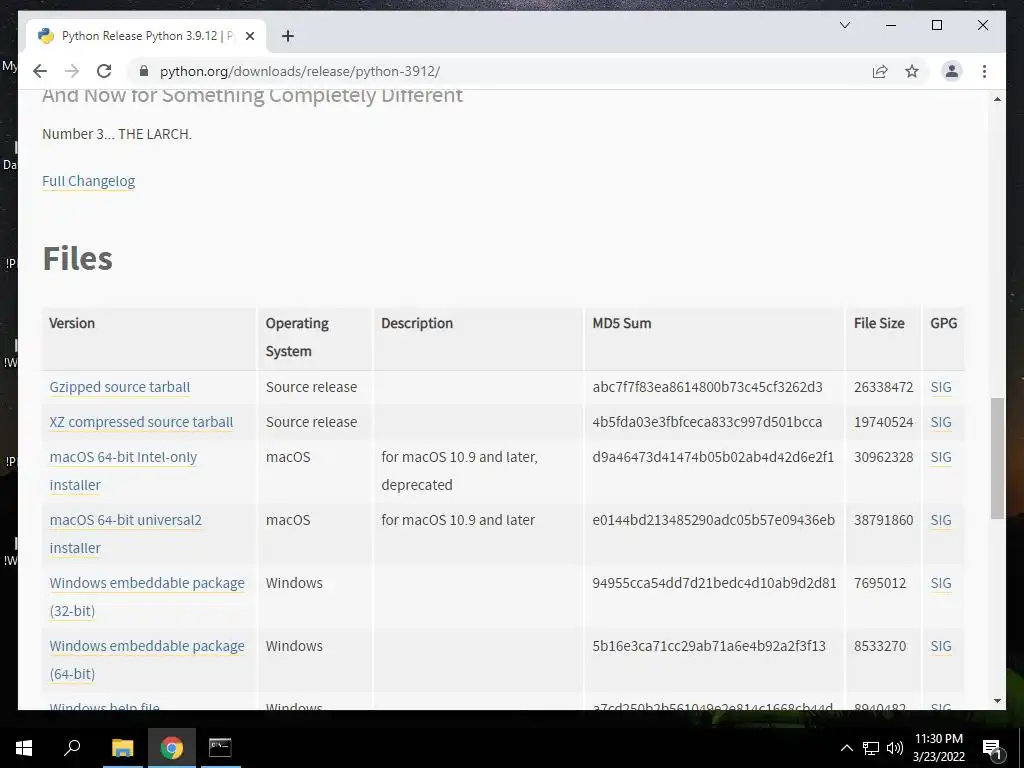The width and height of the screenshot is (1024, 768).
Task: Open a new tab with the plus button
Action: tap(288, 36)
